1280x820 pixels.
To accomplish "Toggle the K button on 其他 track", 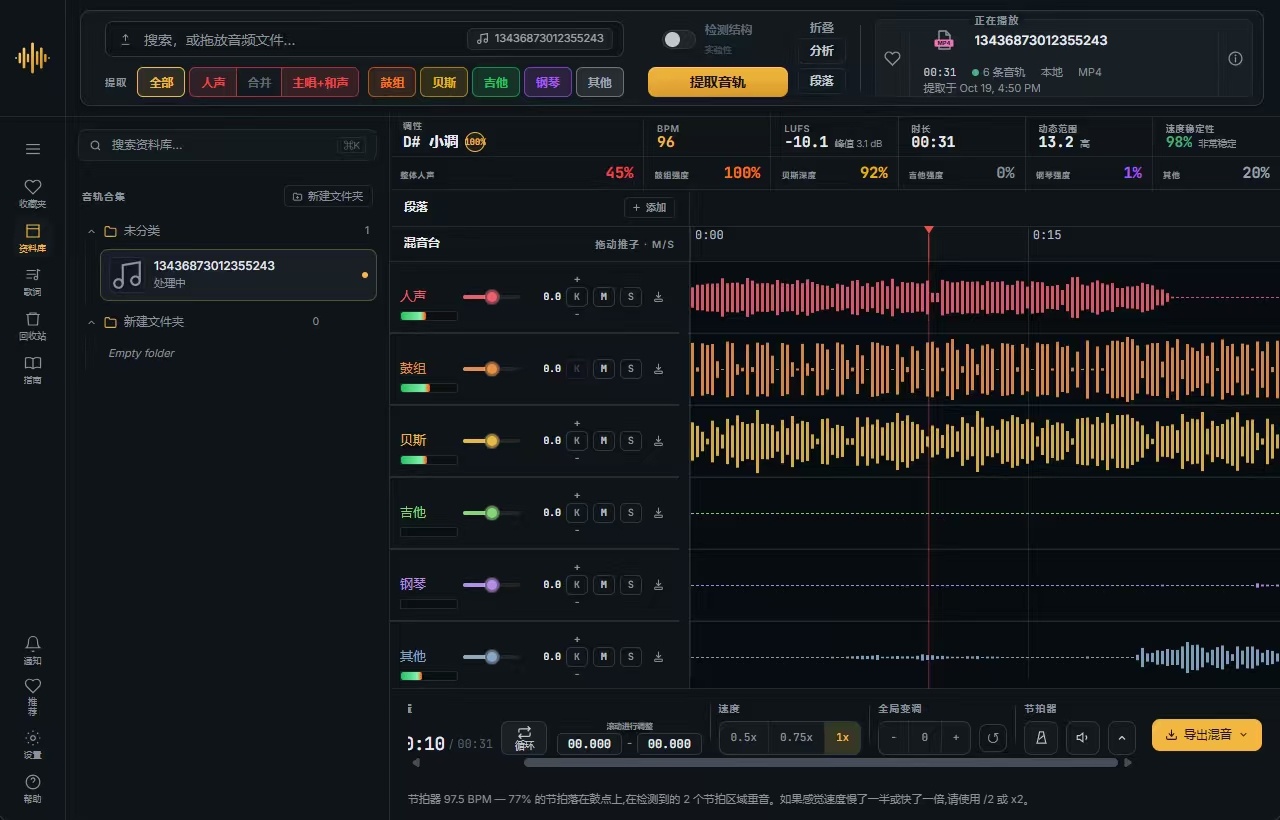I will 577,657.
